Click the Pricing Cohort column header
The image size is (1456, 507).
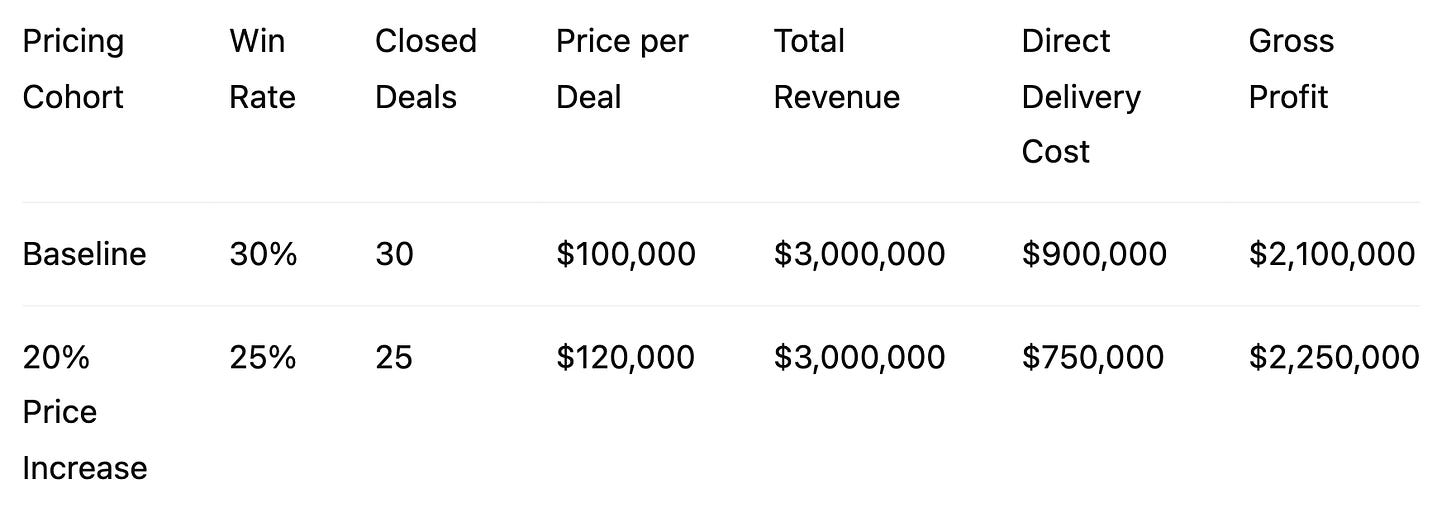[x=73, y=69]
